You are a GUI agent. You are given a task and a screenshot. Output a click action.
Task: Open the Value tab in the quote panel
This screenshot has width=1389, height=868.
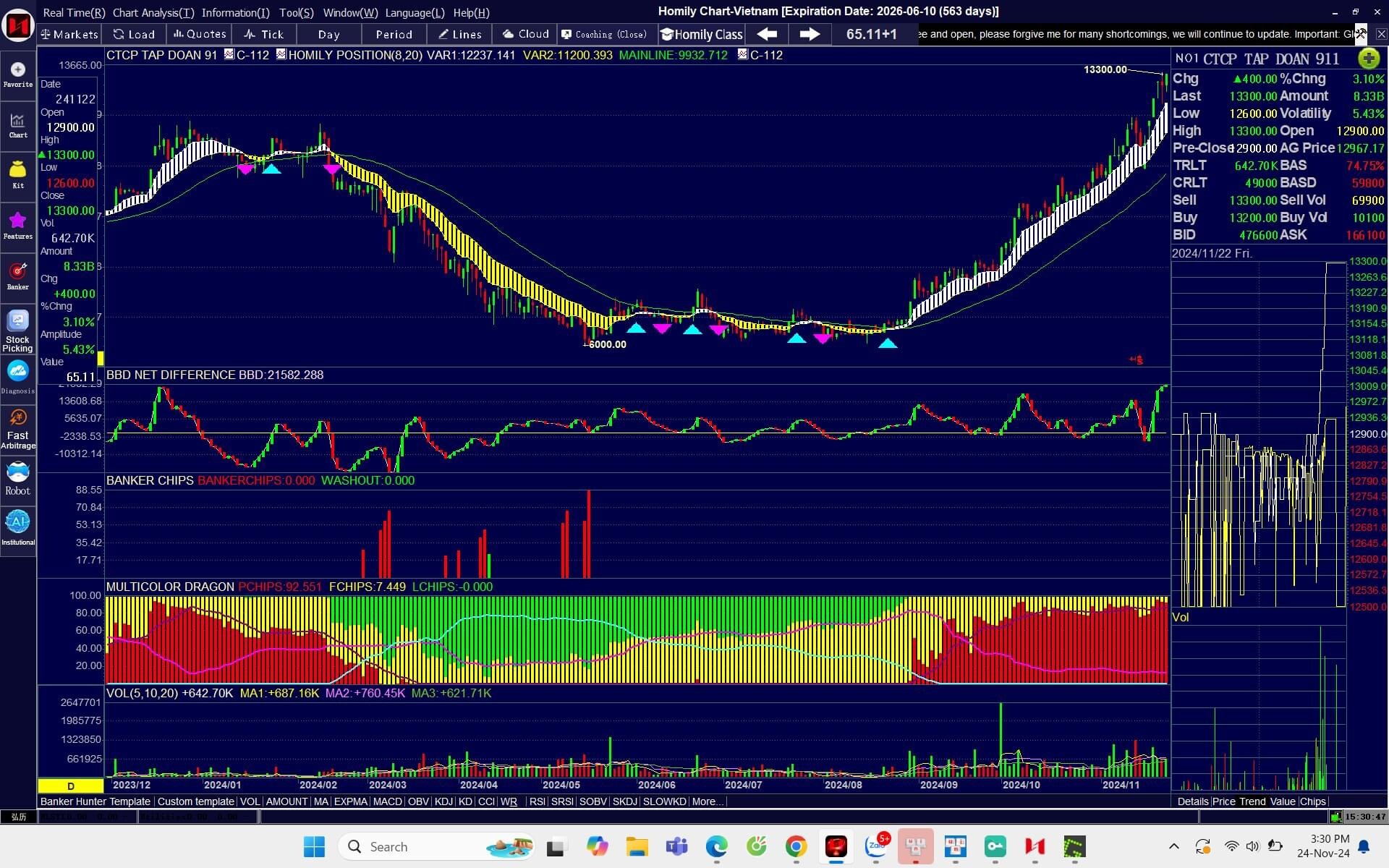coord(1283,801)
